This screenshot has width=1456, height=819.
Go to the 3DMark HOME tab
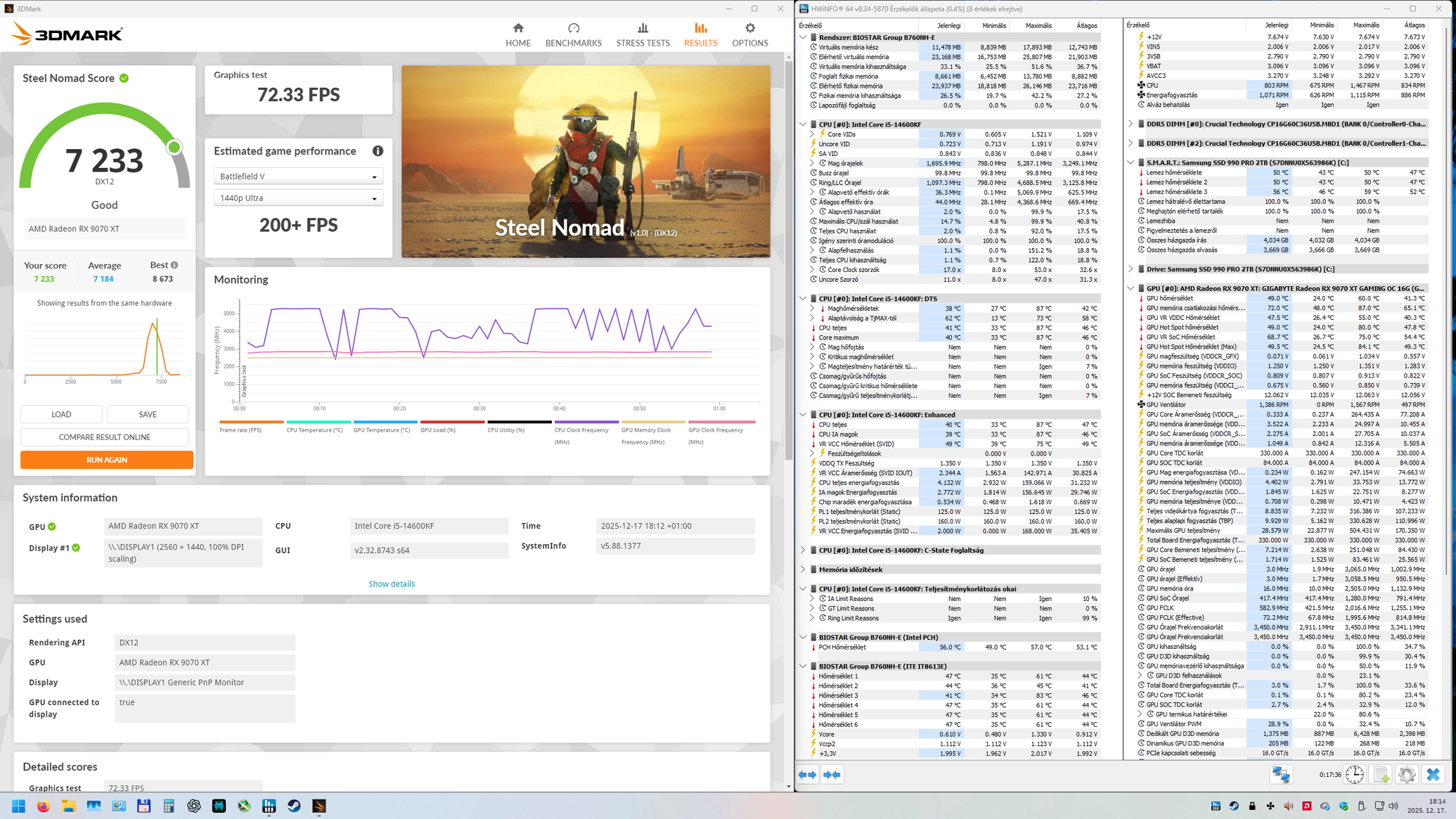pyautogui.click(x=518, y=34)
